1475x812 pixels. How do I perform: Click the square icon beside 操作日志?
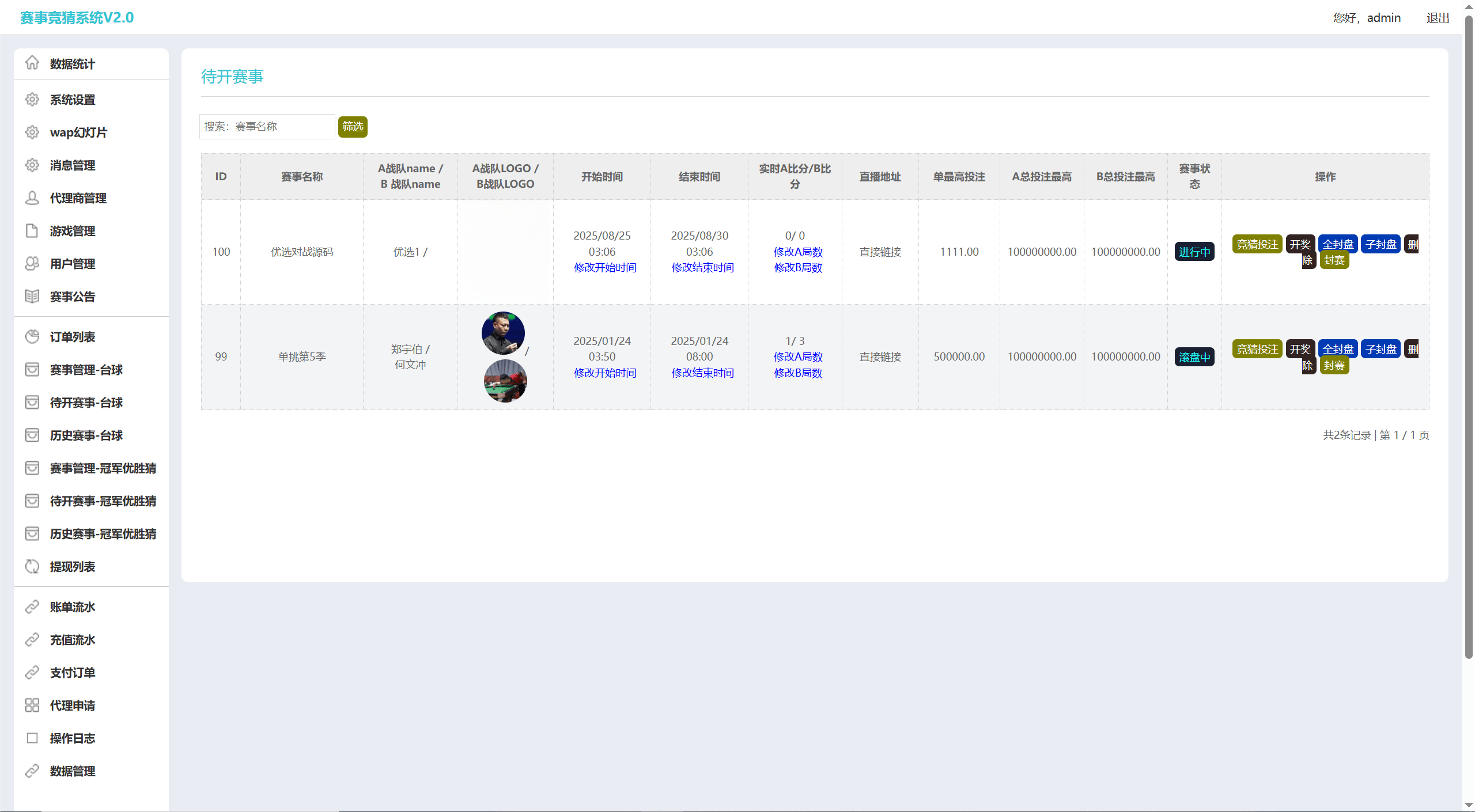(32, 738)
